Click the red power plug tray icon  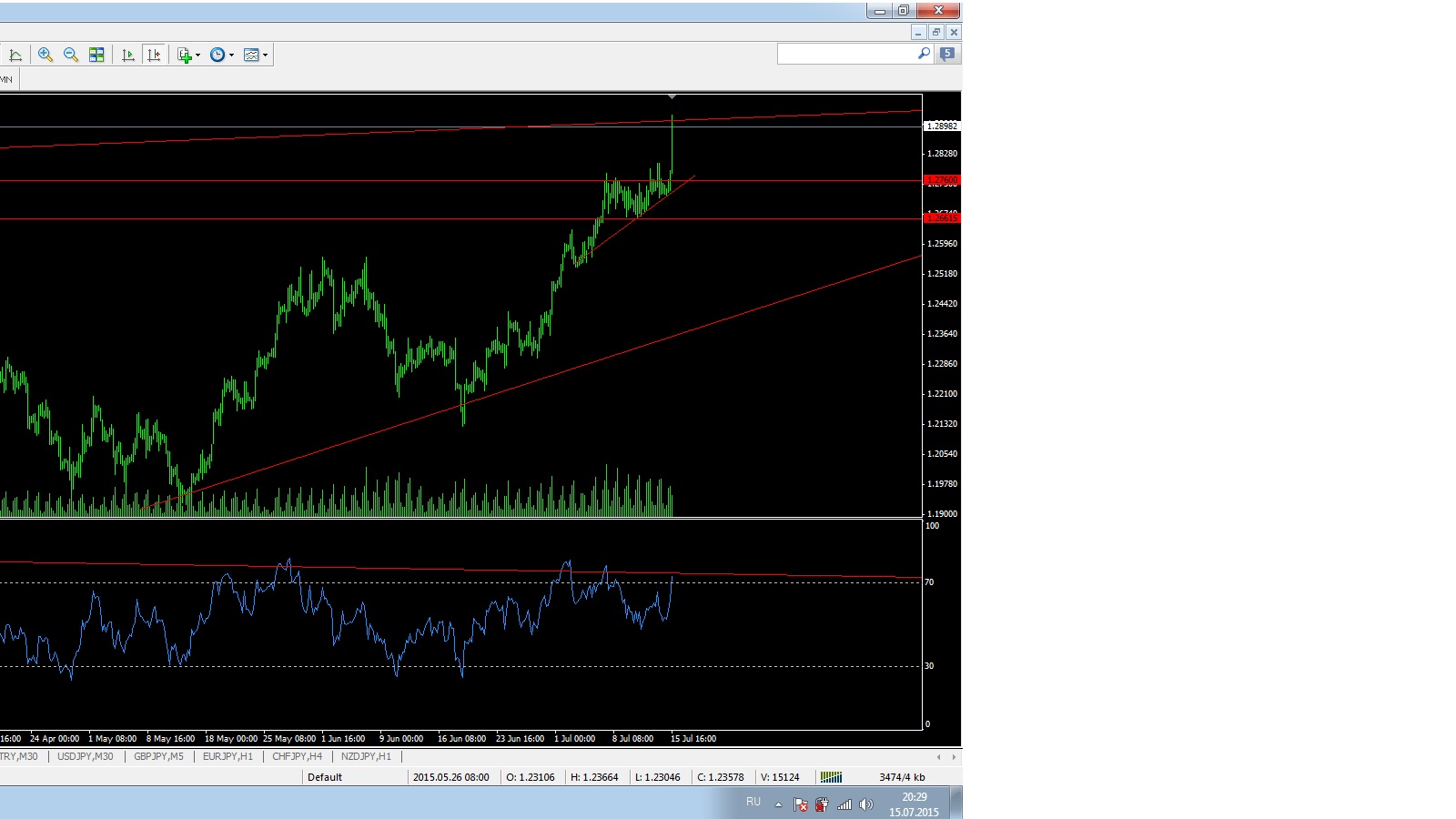click(822, 804)
